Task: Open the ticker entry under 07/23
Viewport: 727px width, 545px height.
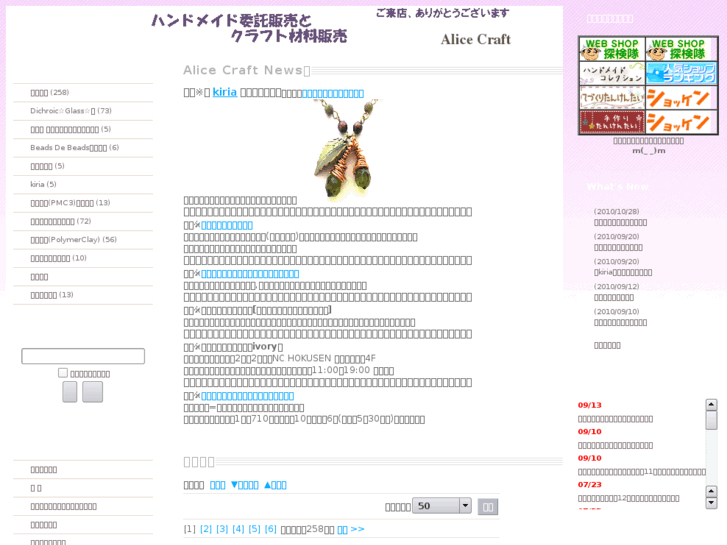Action: click(628, 498)
